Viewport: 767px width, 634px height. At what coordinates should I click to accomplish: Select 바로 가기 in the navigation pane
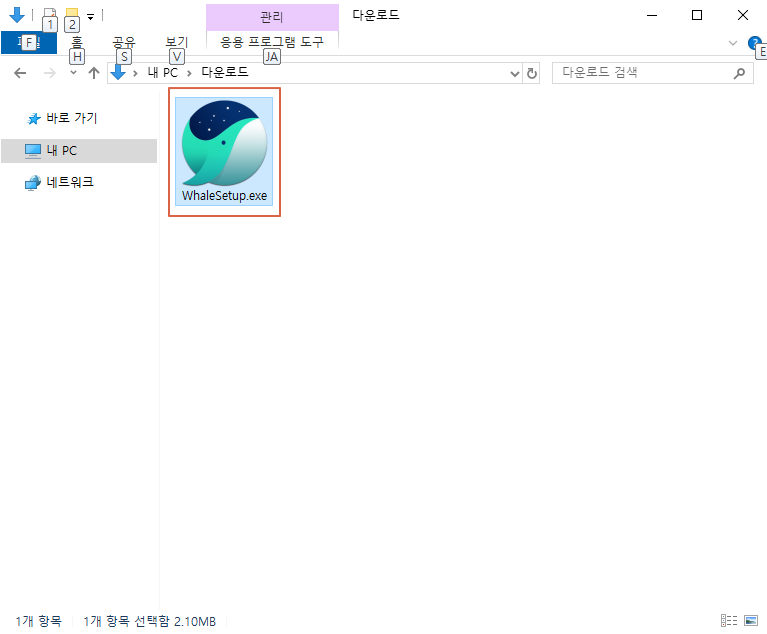tap(71, 118)
